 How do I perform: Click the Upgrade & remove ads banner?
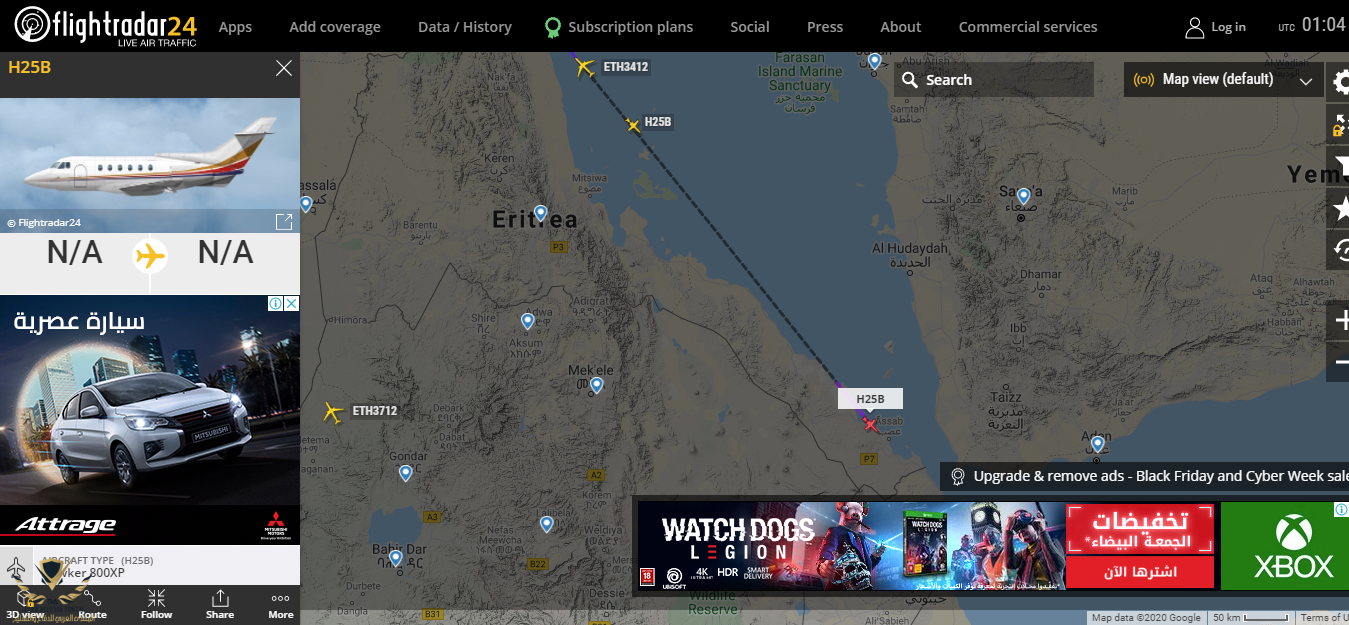coord(1147,476)
